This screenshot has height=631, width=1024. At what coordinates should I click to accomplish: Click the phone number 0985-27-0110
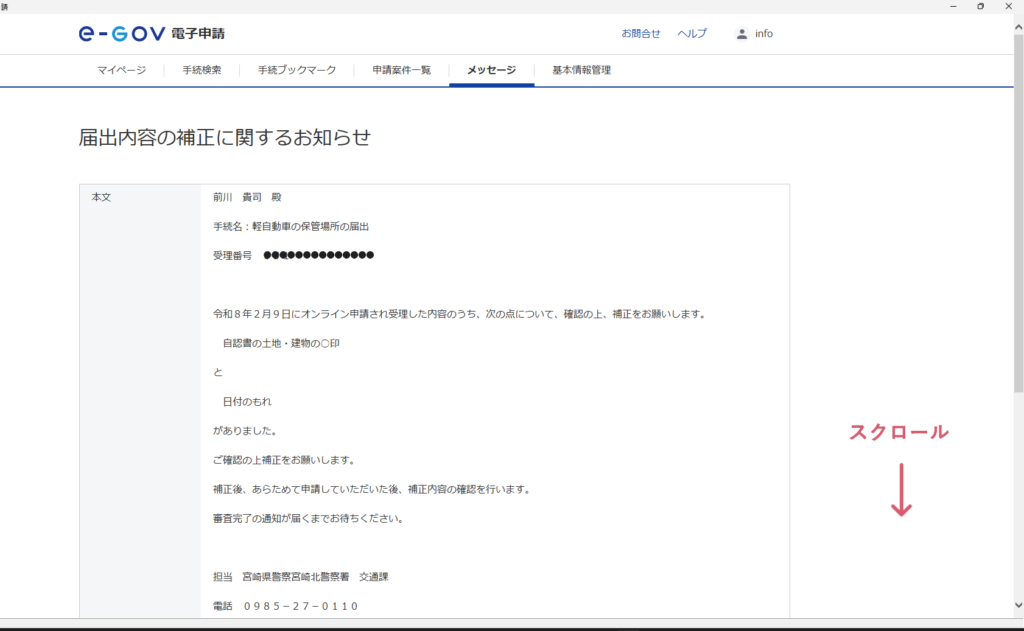(x=301, y=606)
